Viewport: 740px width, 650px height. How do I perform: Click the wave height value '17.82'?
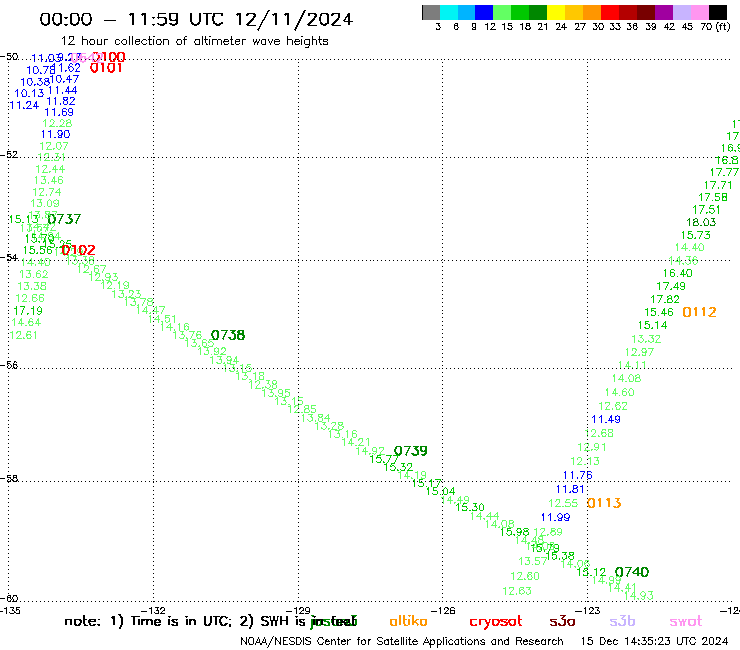tap(664, 299)
